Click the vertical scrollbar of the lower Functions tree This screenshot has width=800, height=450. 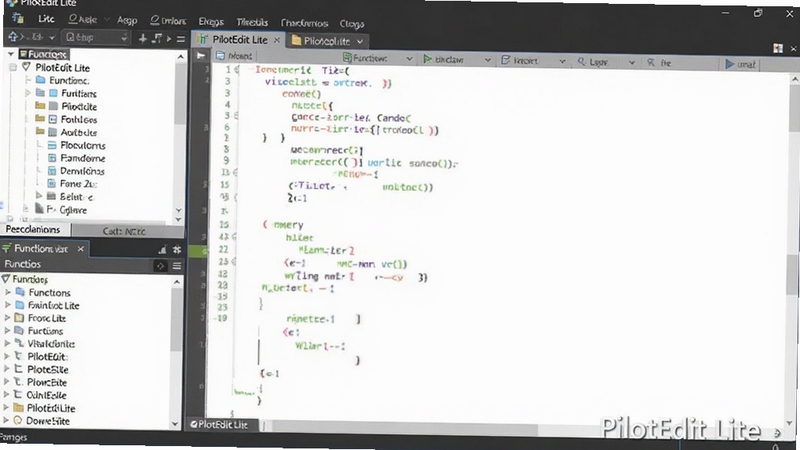pos(176,352)
